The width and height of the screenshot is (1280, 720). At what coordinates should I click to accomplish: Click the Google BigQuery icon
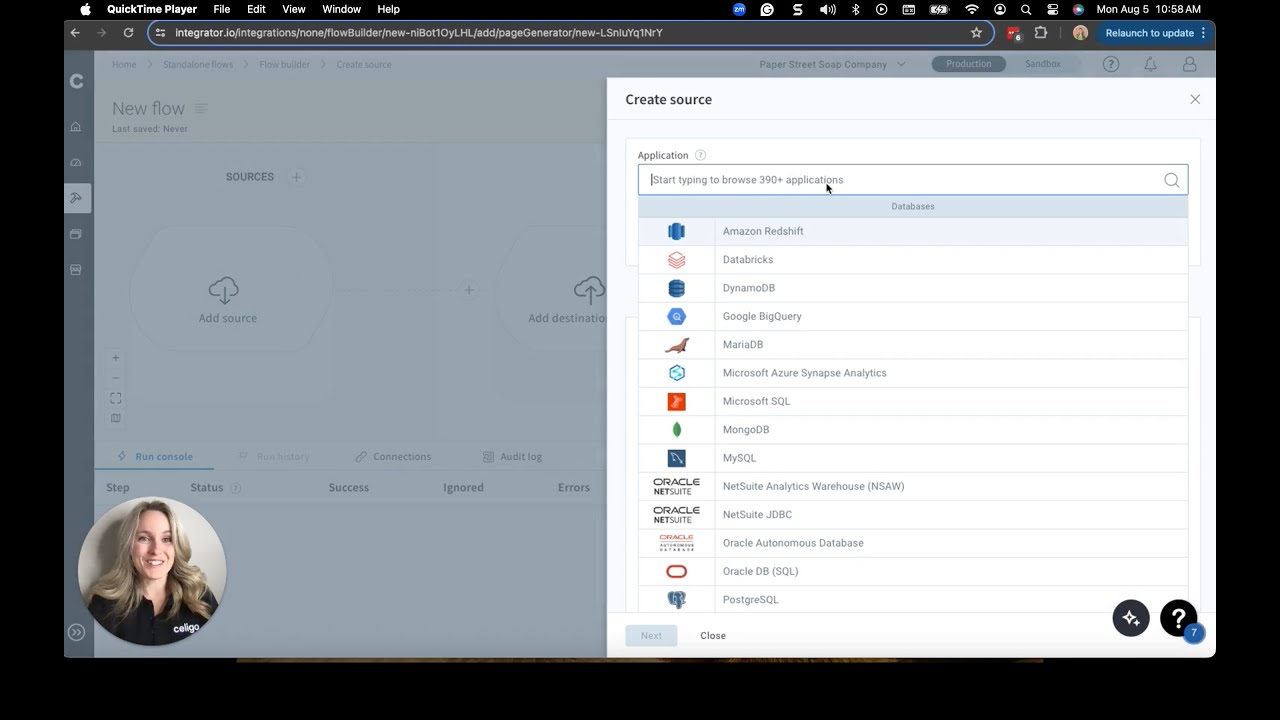tap(676, 316)
